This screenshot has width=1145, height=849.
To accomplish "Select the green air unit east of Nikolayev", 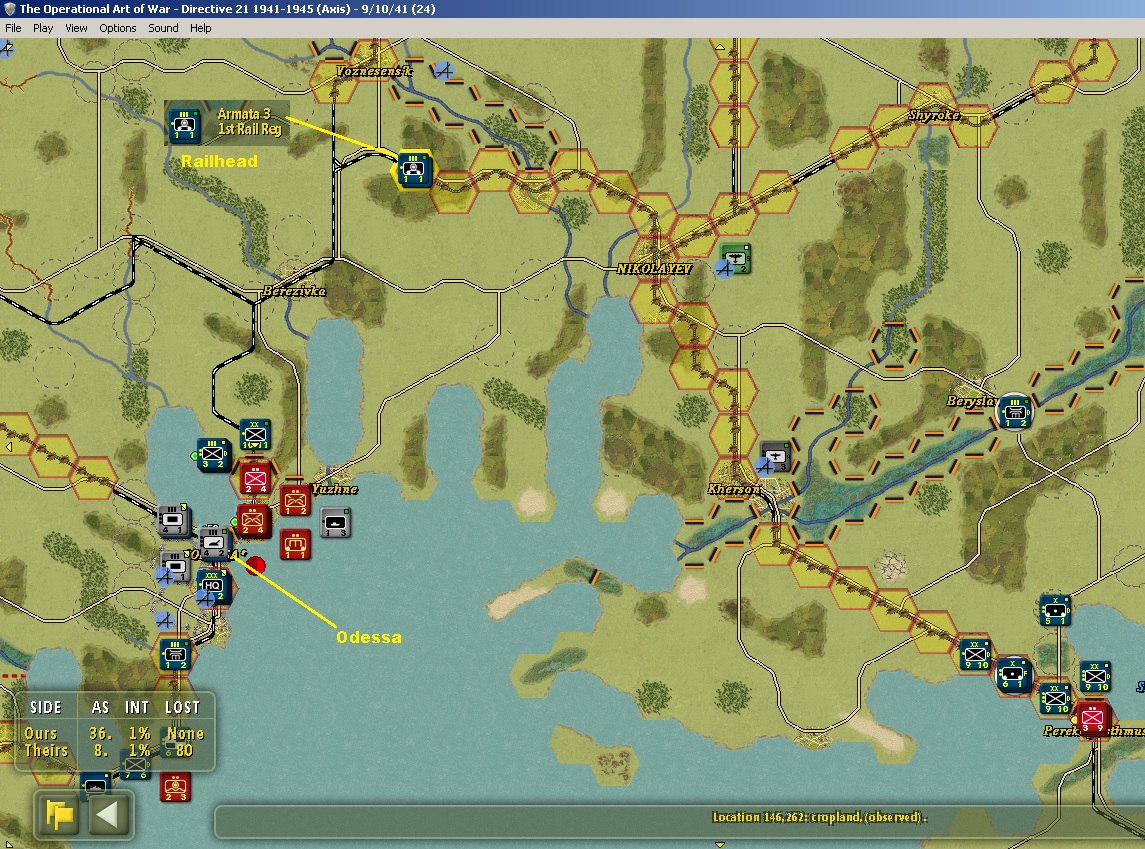I will [x=735, y=258].
